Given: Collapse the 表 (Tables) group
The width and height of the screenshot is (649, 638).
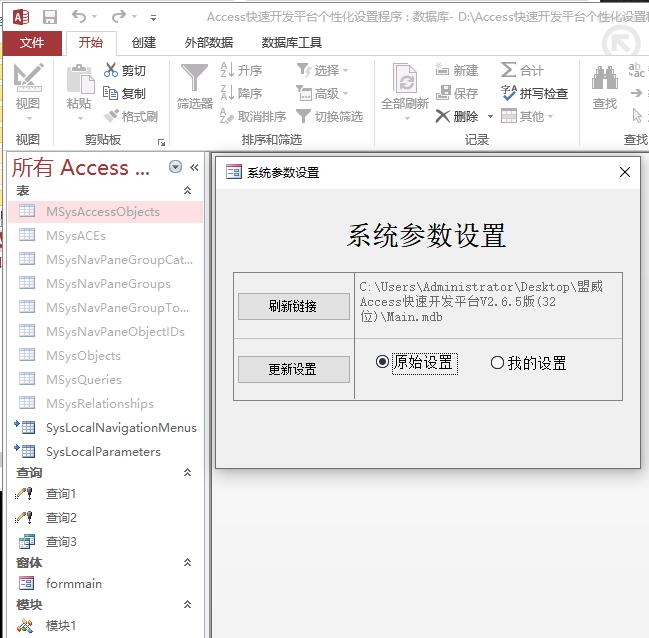Looking at the screenshot, I should coord(187,190).
